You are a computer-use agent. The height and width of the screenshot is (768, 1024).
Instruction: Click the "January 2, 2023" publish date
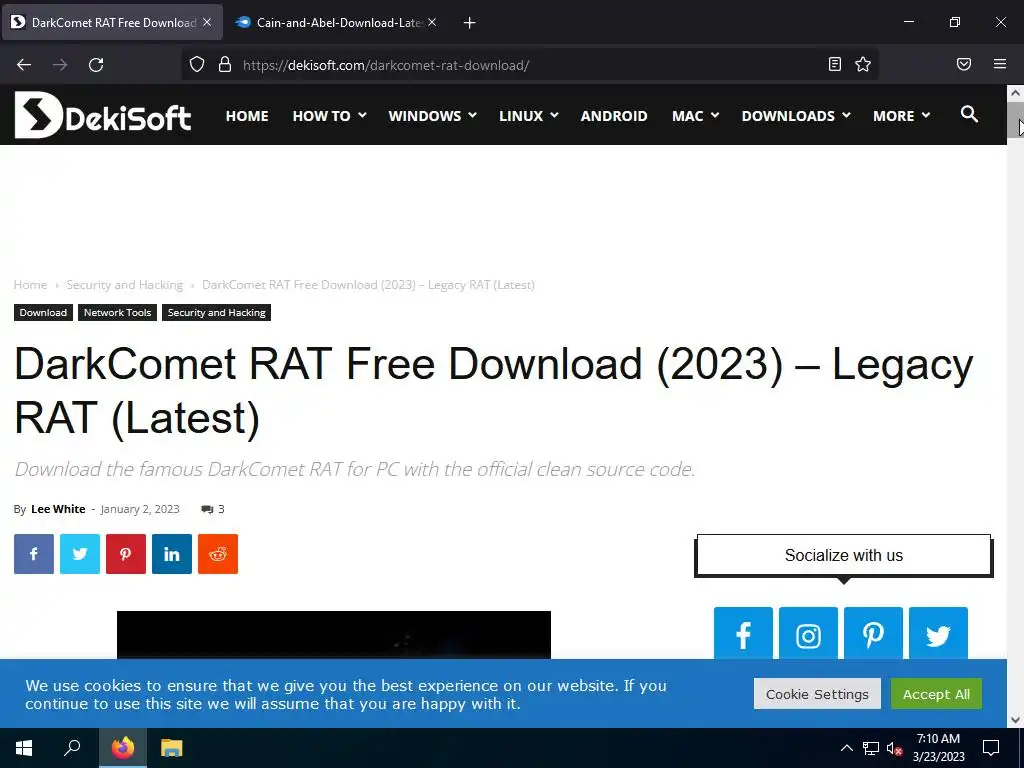pos(140,509)
